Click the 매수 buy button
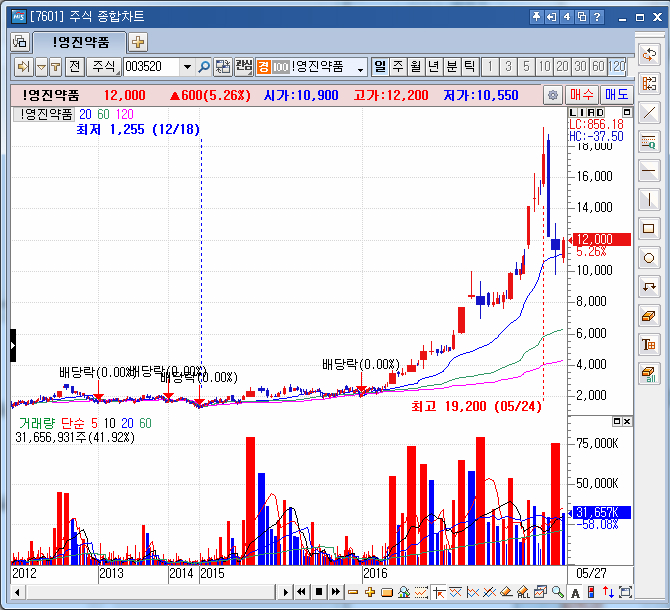The height and width of the screenshot is (610, 670). [x=582, y=95]
